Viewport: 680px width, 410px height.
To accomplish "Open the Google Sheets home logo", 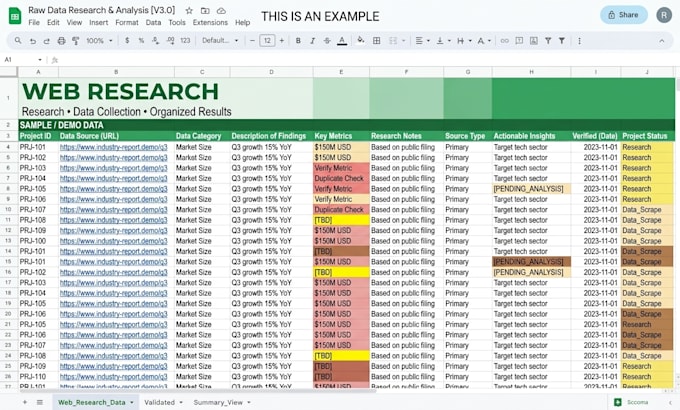I will click(x=15, y=16).
